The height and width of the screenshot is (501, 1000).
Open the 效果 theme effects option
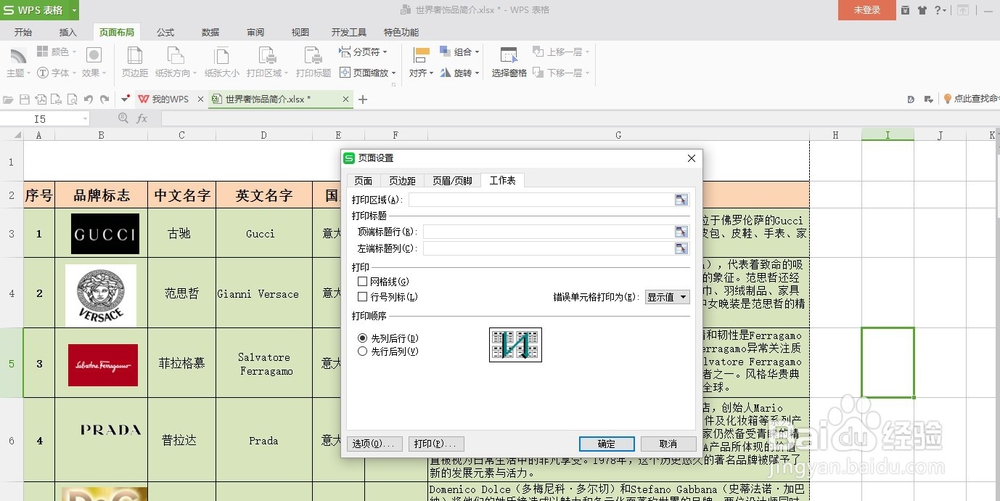[x=94, y=55]
